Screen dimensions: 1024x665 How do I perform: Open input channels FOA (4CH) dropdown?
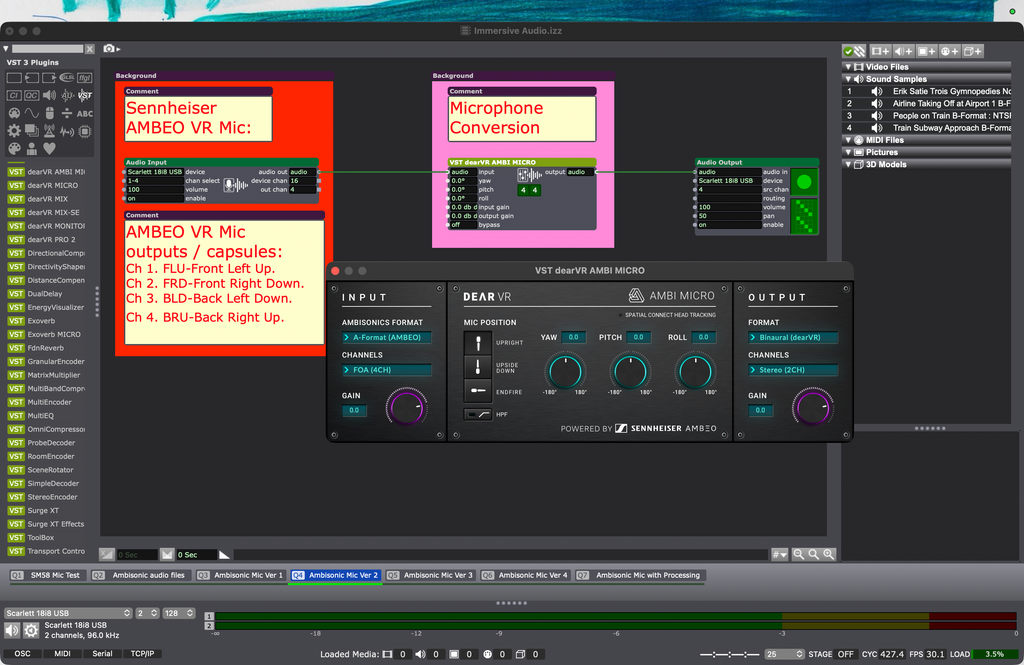click(387, 370)
